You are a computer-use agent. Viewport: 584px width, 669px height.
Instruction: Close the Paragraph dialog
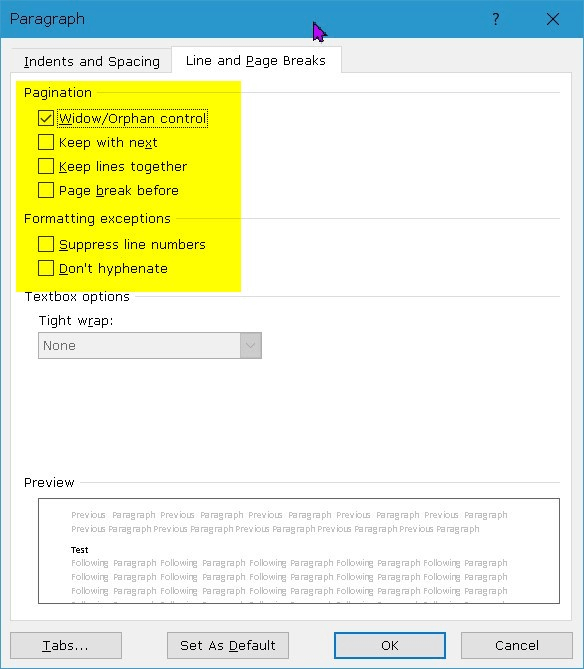pyautogui.click(x=553, y=19)
